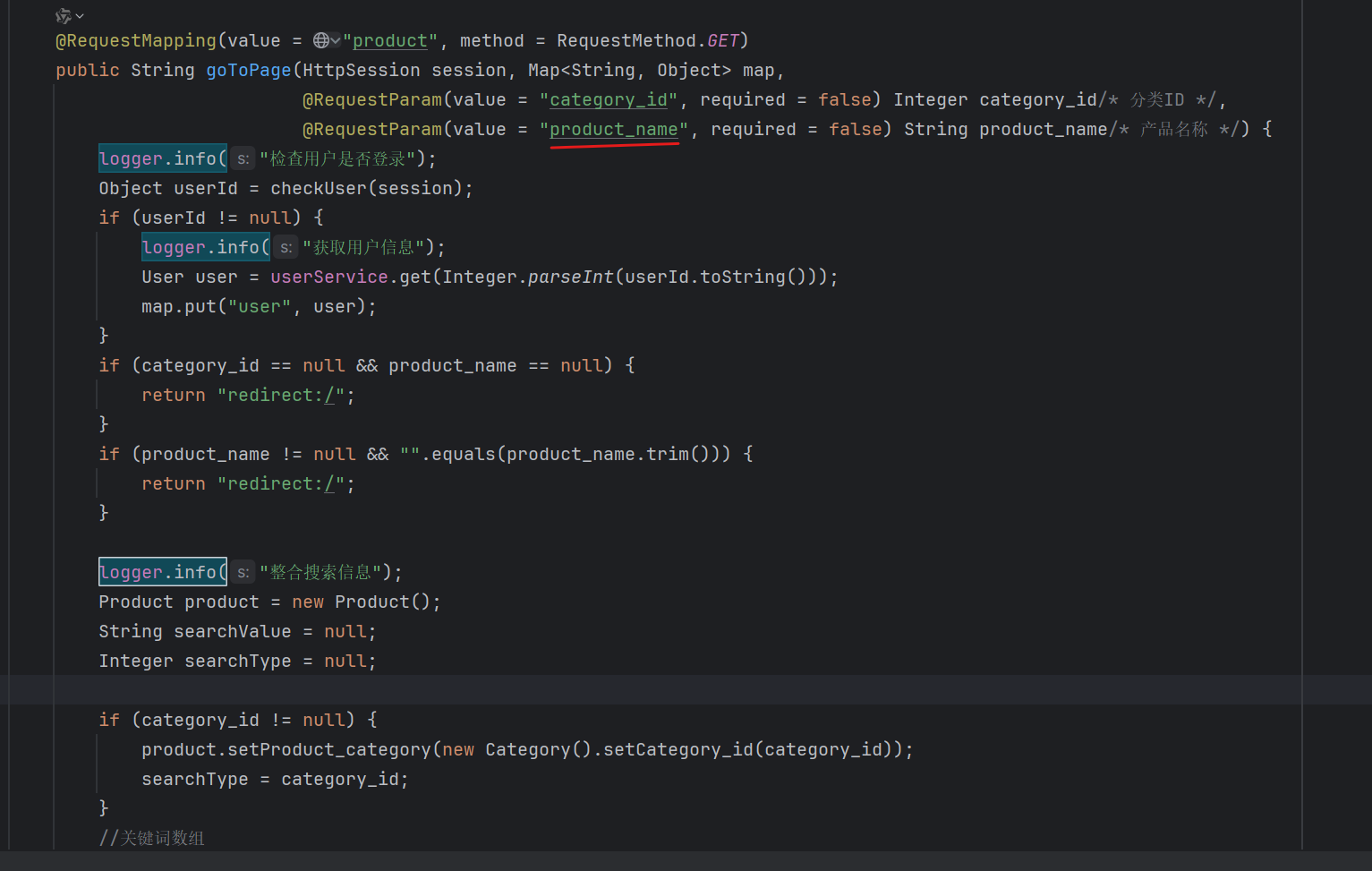The image size is (1372, 871).
Task: Click the italic parseInt method call
Action: tap(570, 277)
